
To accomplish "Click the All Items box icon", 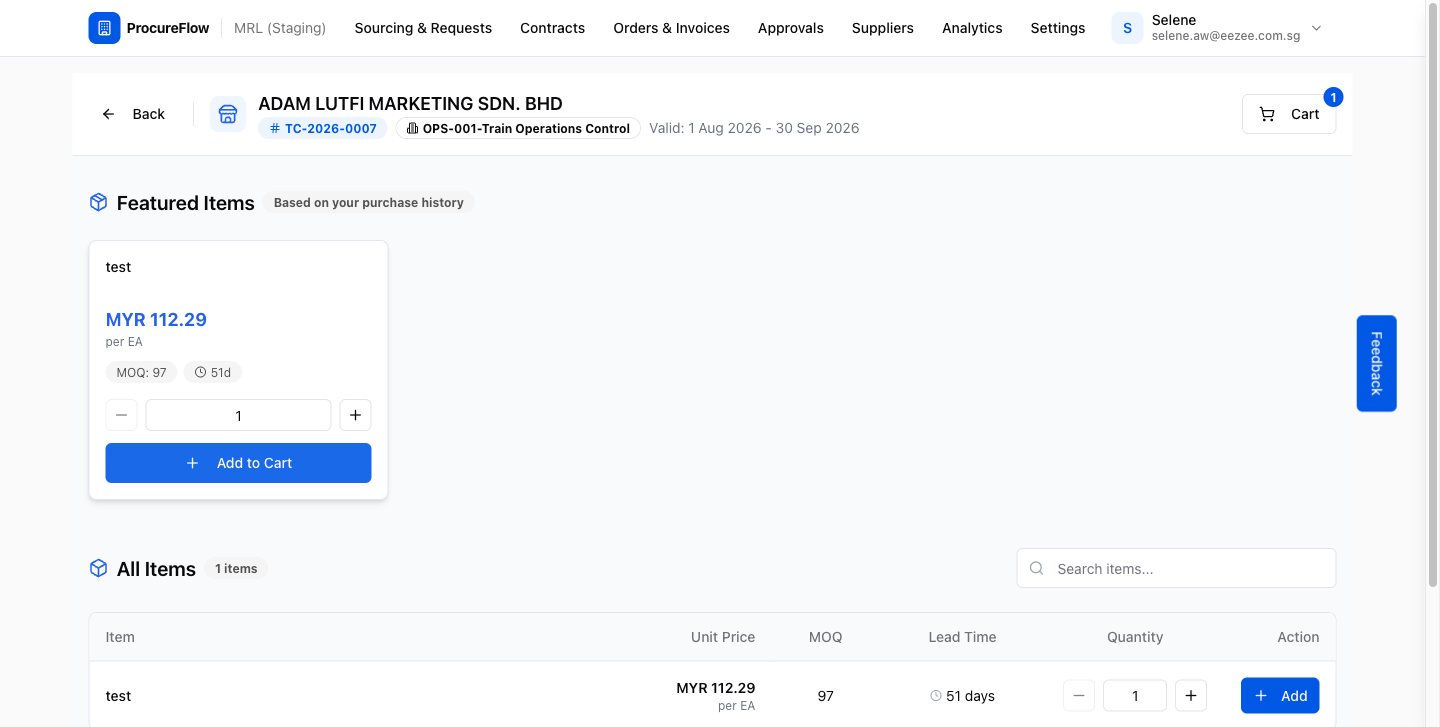I will tap(98, 569).
